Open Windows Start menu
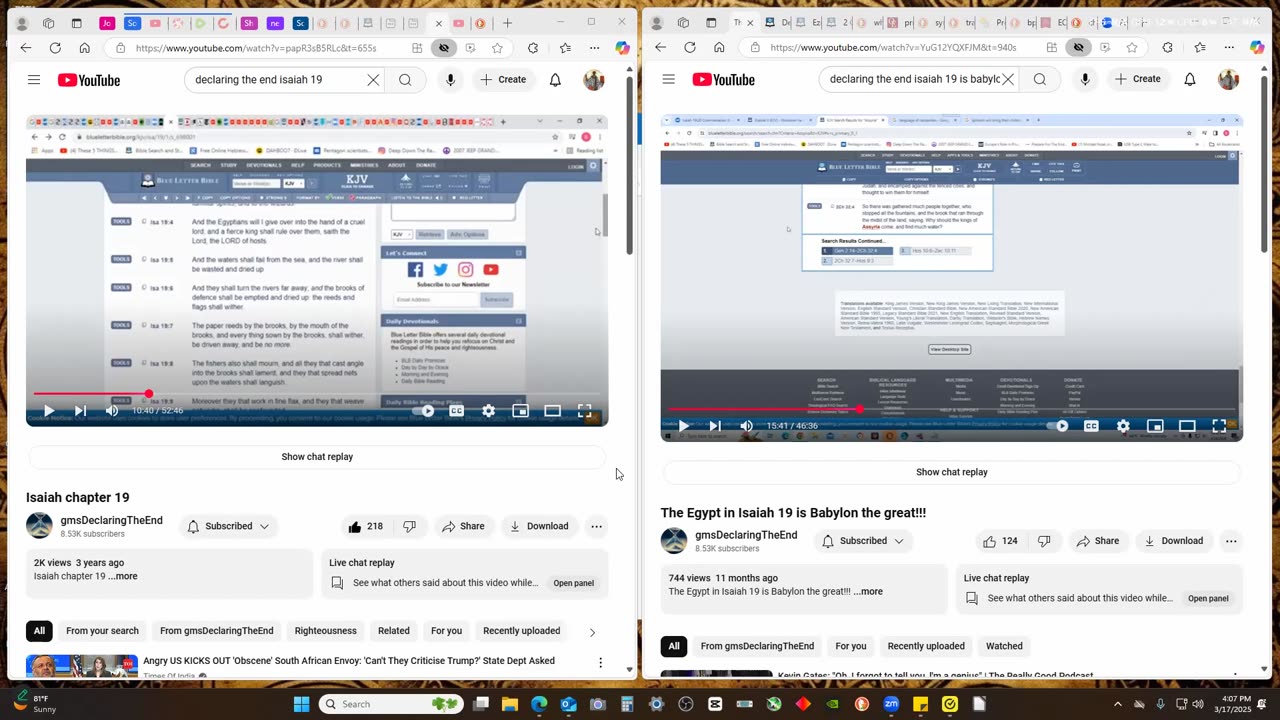This screenshot has width=1280, height=720. (x=301, y=704)
